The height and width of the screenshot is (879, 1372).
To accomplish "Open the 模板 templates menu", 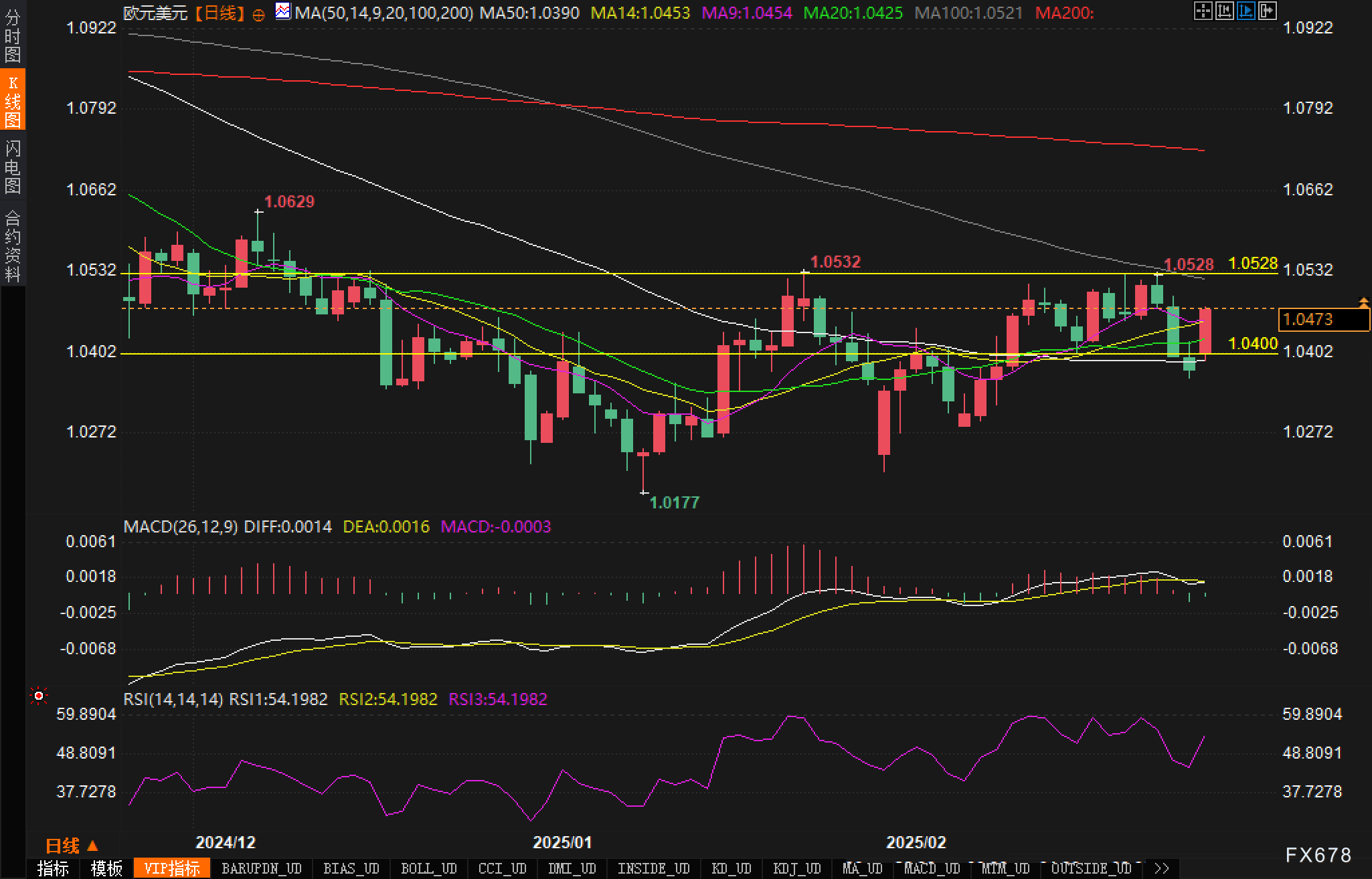I will pos(106,868).
